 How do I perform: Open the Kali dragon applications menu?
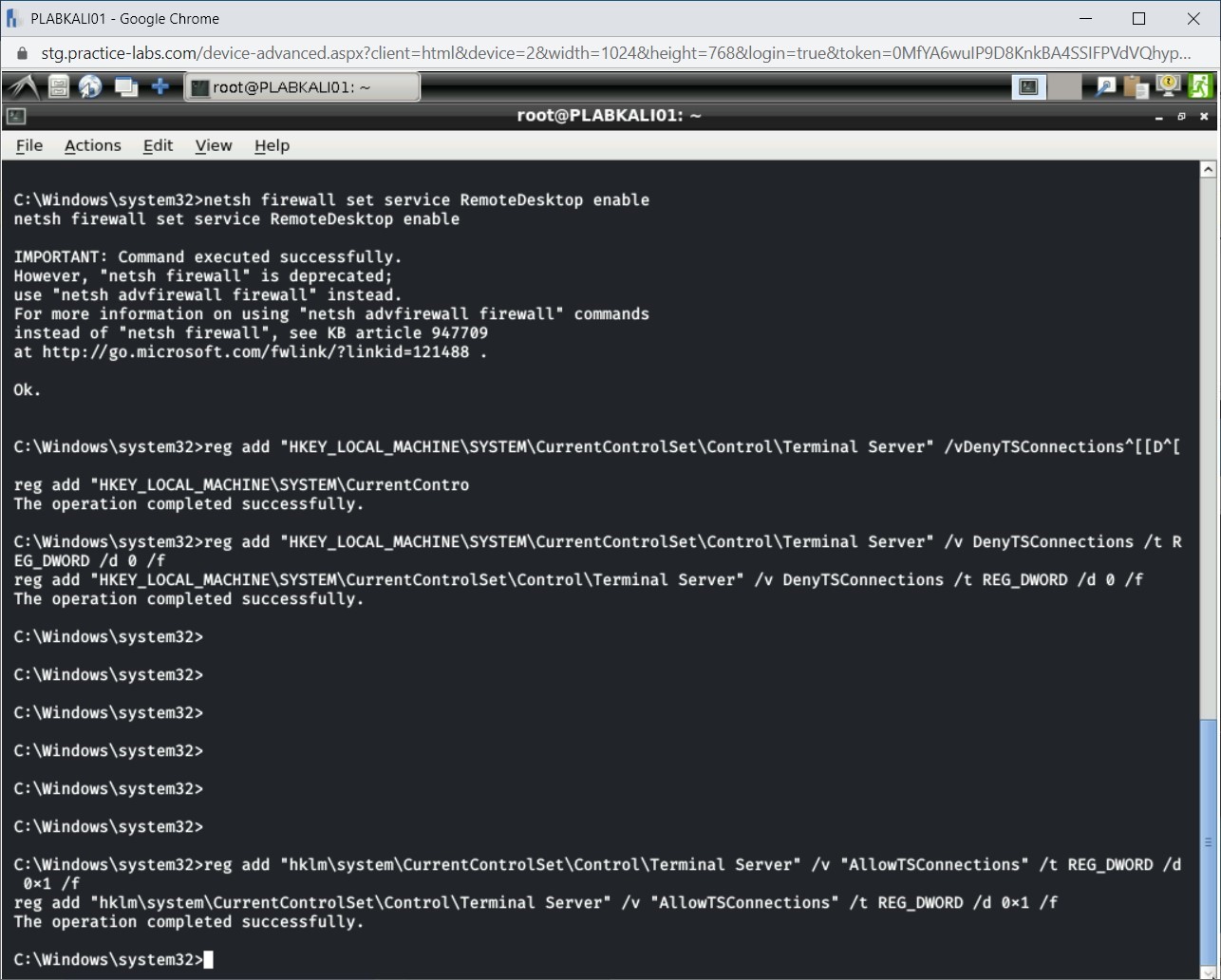tap(22, 87)
